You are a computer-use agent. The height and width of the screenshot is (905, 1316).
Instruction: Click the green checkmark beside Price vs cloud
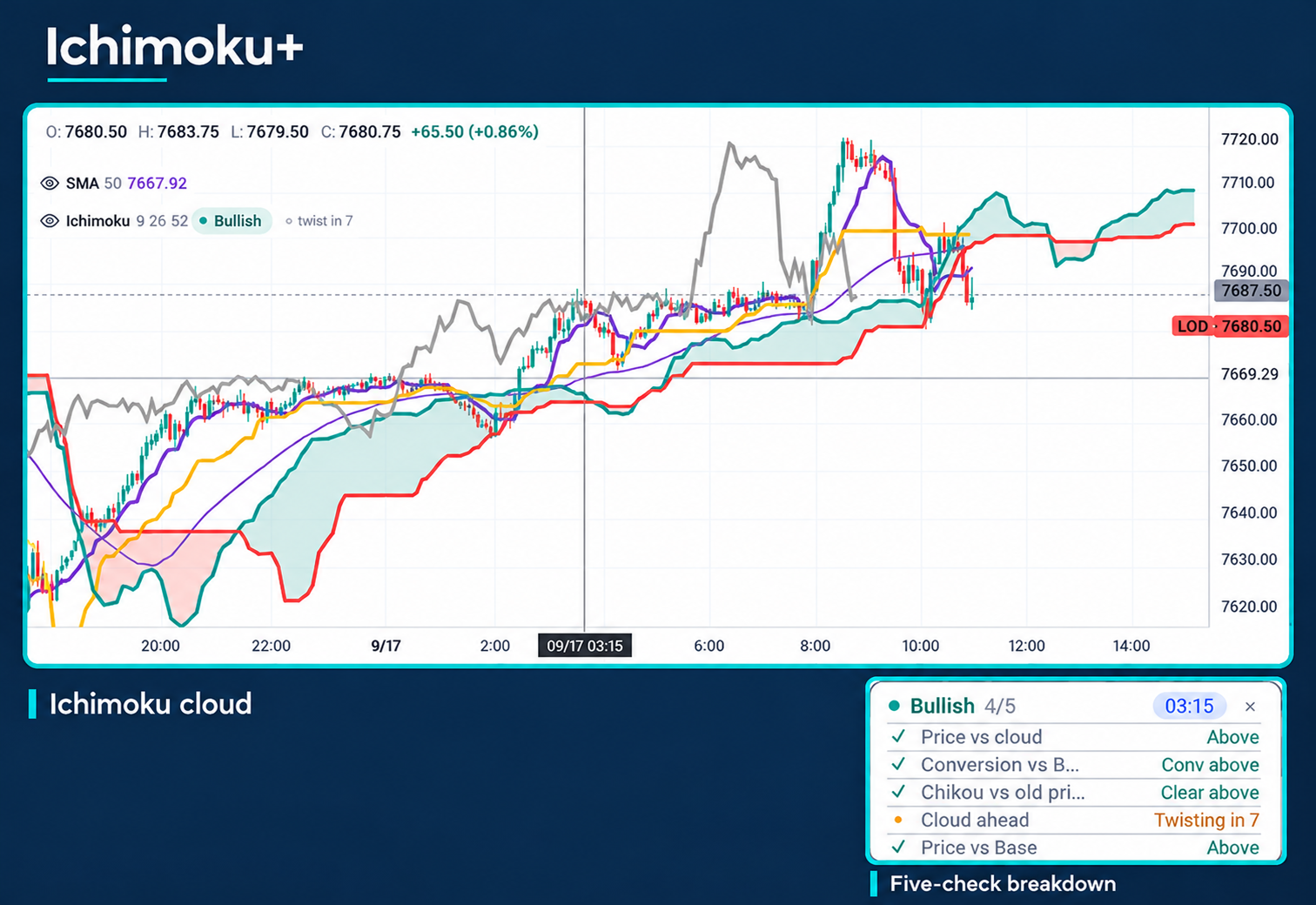898,737
